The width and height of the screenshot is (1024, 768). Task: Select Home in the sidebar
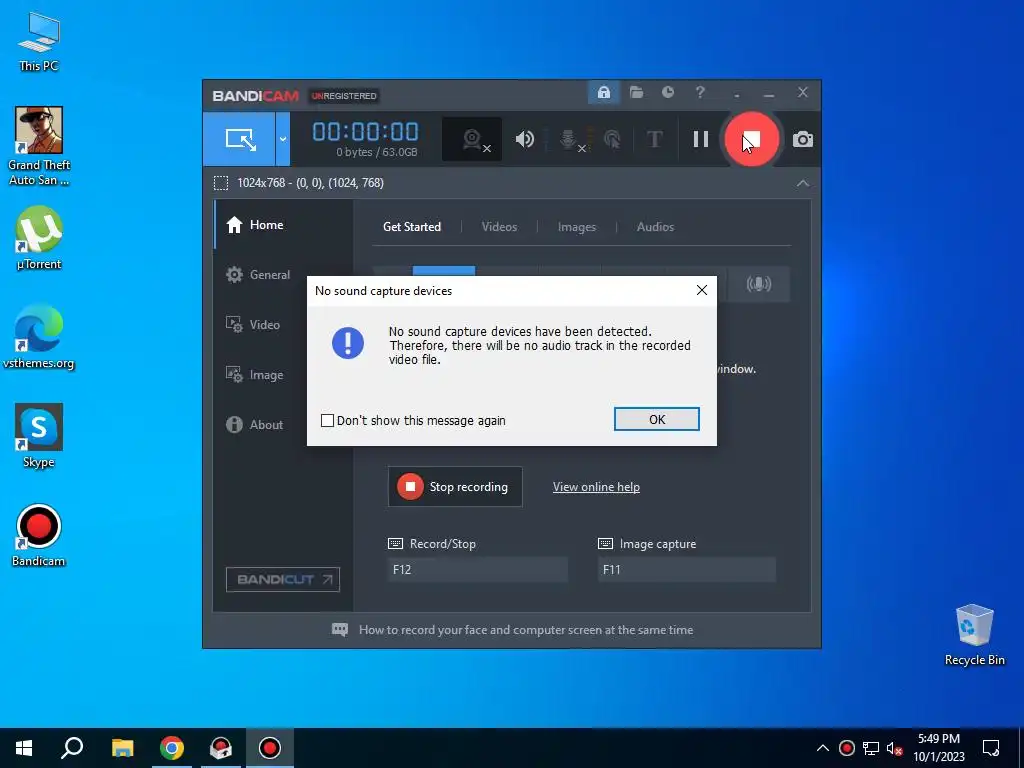point(283,225)
